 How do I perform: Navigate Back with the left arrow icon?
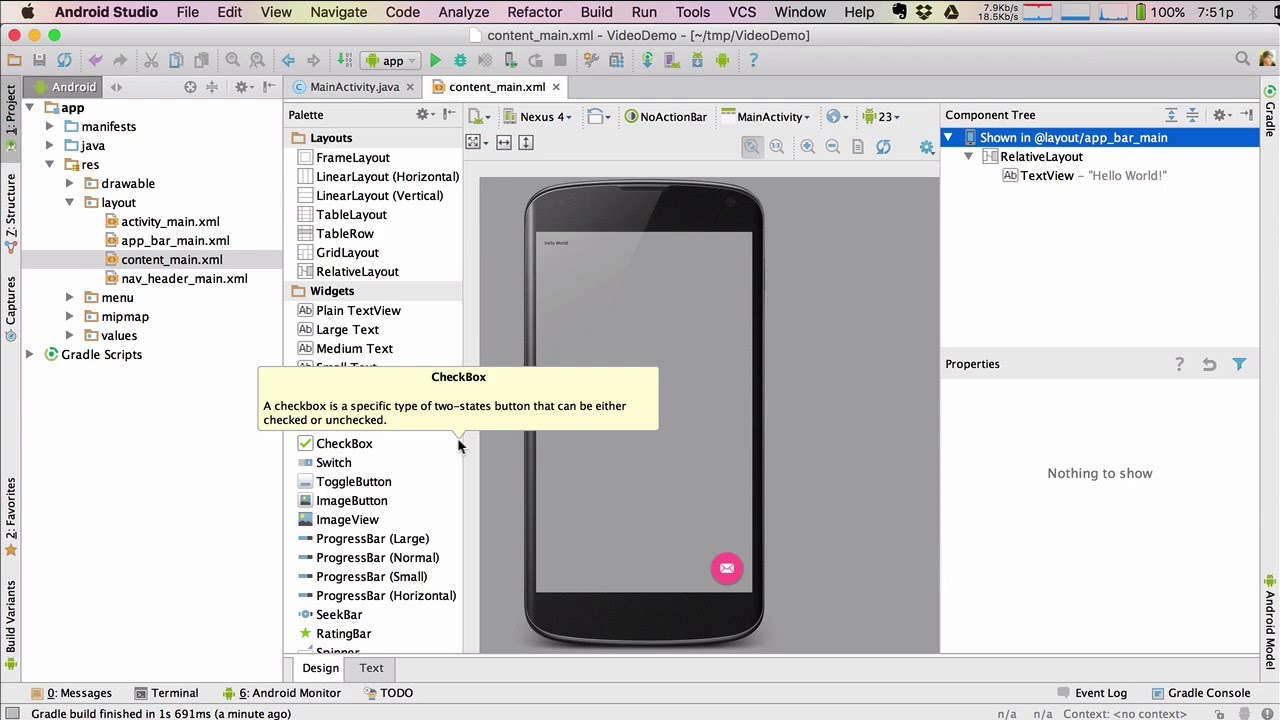point(288,61)
